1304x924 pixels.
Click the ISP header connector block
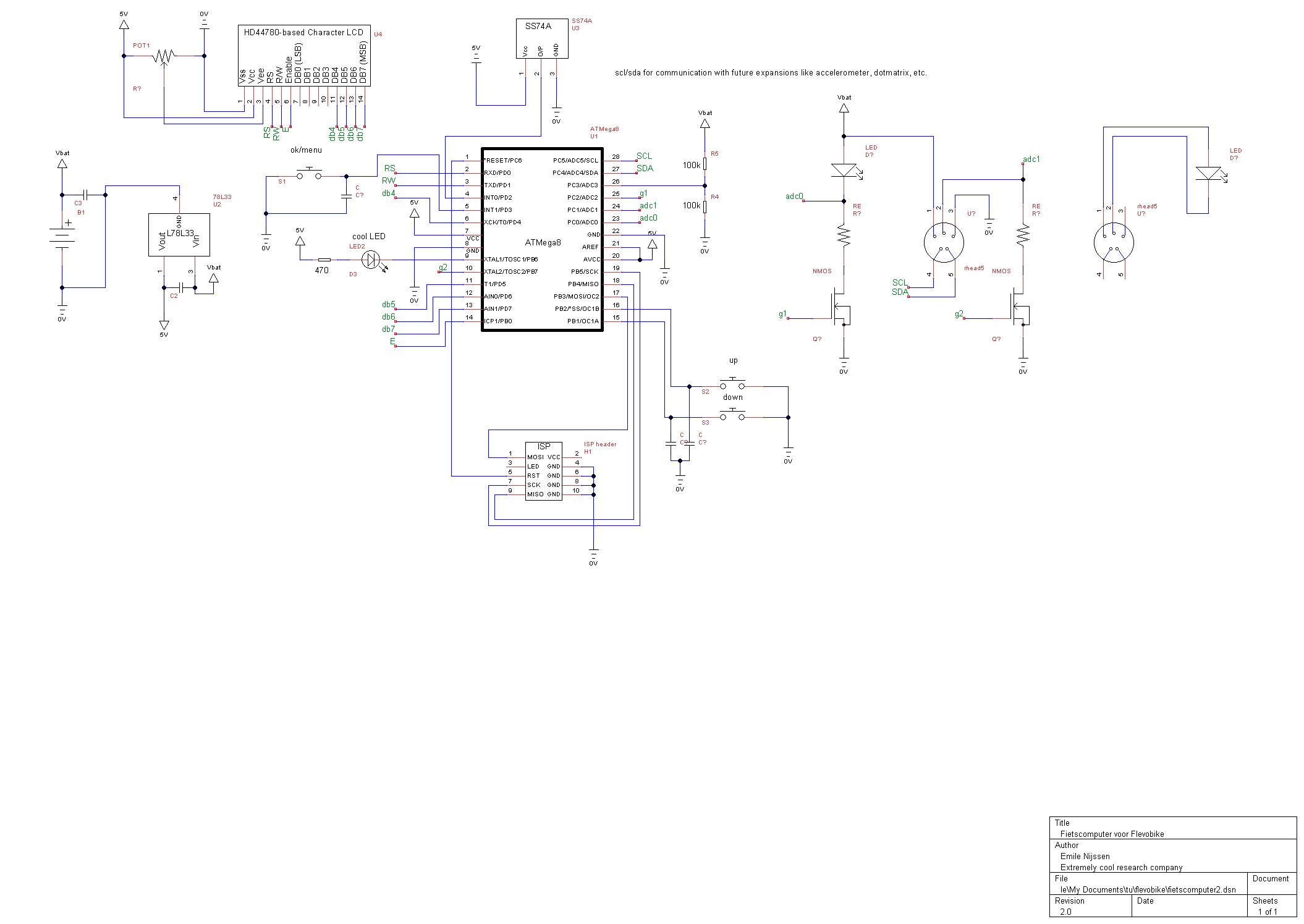(x=543, y=471)
